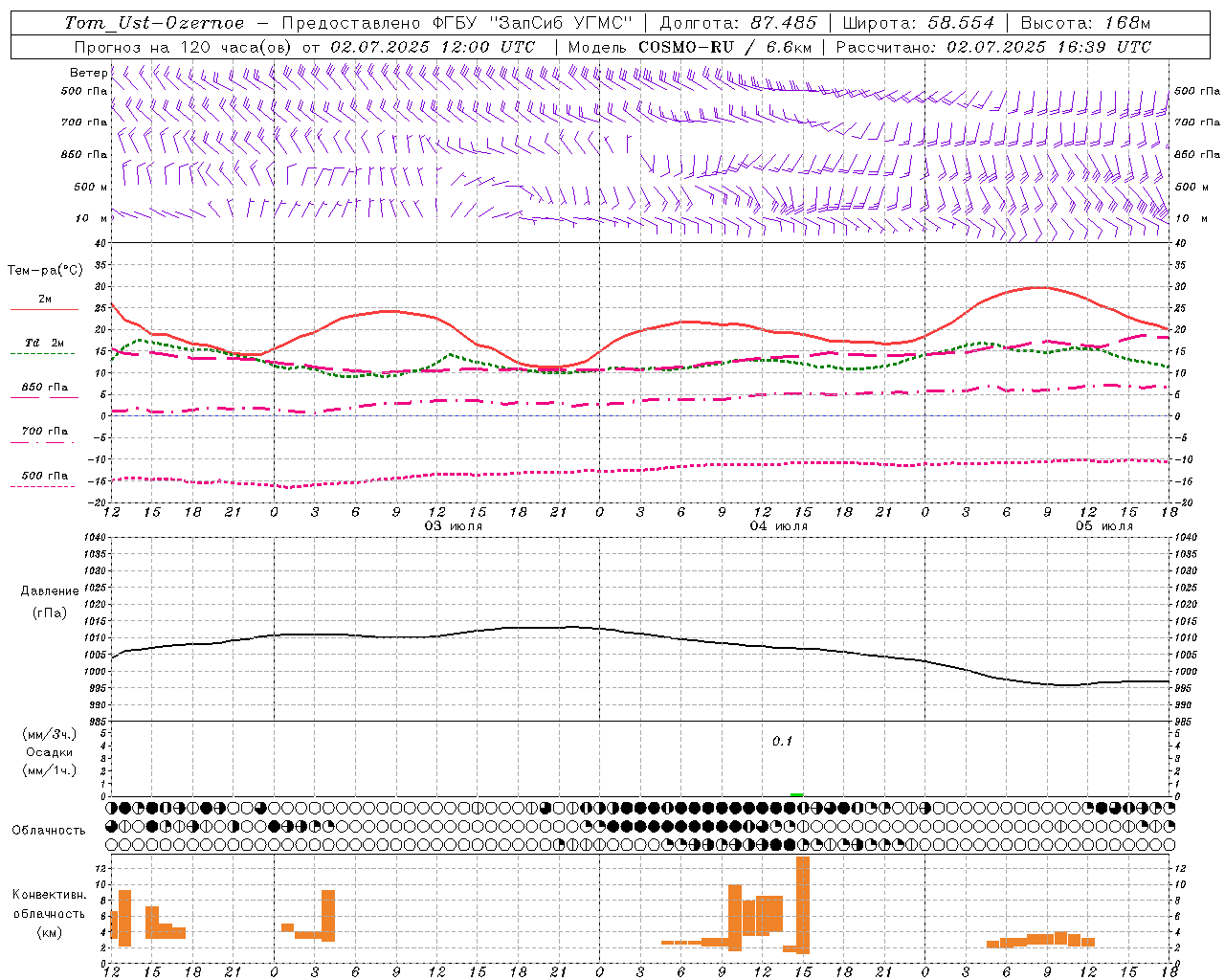Click the 'Рассчитано: 02.07.2025 16:39 UTC' text

pyautogui.click(x=993, y=47)
